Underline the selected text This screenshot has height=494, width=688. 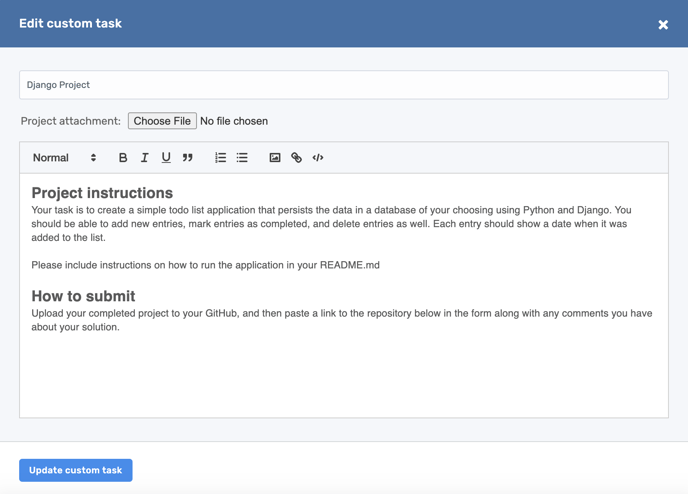point(166,158)
